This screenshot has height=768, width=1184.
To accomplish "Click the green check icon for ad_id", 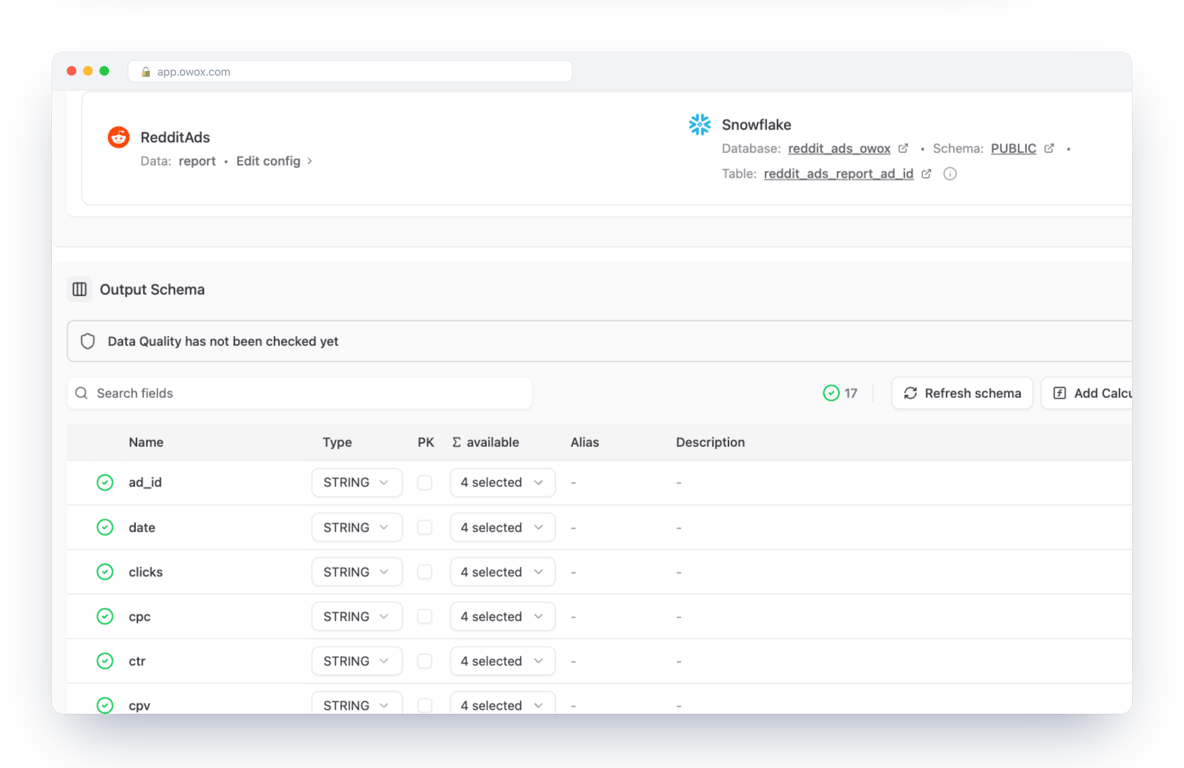I will 105,483.
